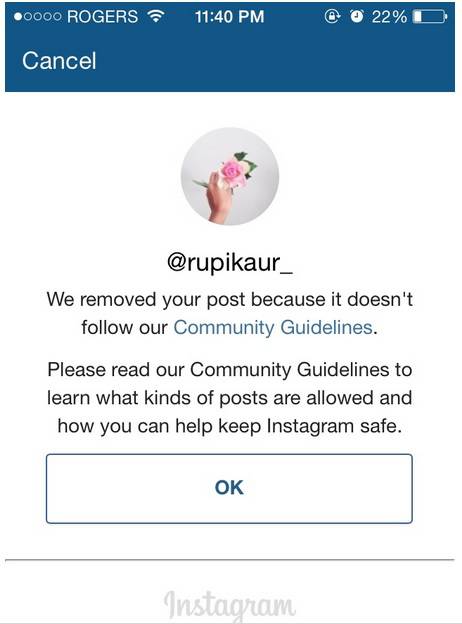
Task: Click the OK button
Action: pos(229,488)
